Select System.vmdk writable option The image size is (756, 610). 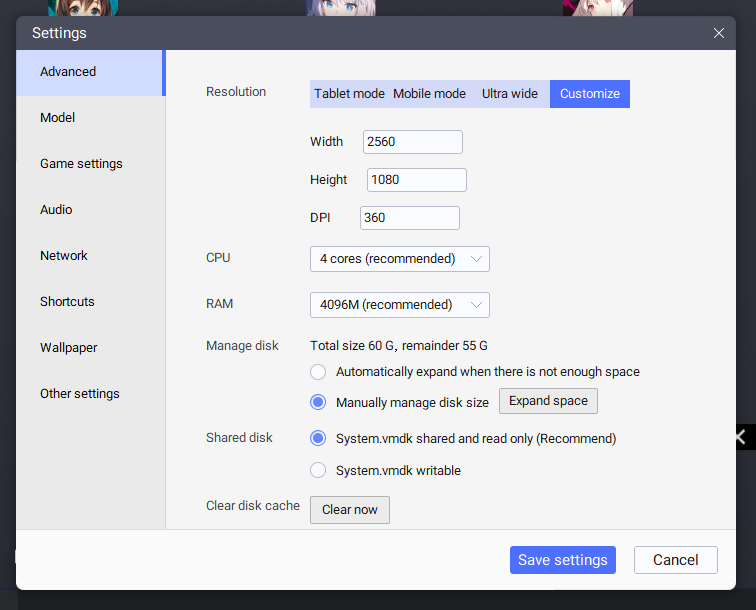click(318, 470)
